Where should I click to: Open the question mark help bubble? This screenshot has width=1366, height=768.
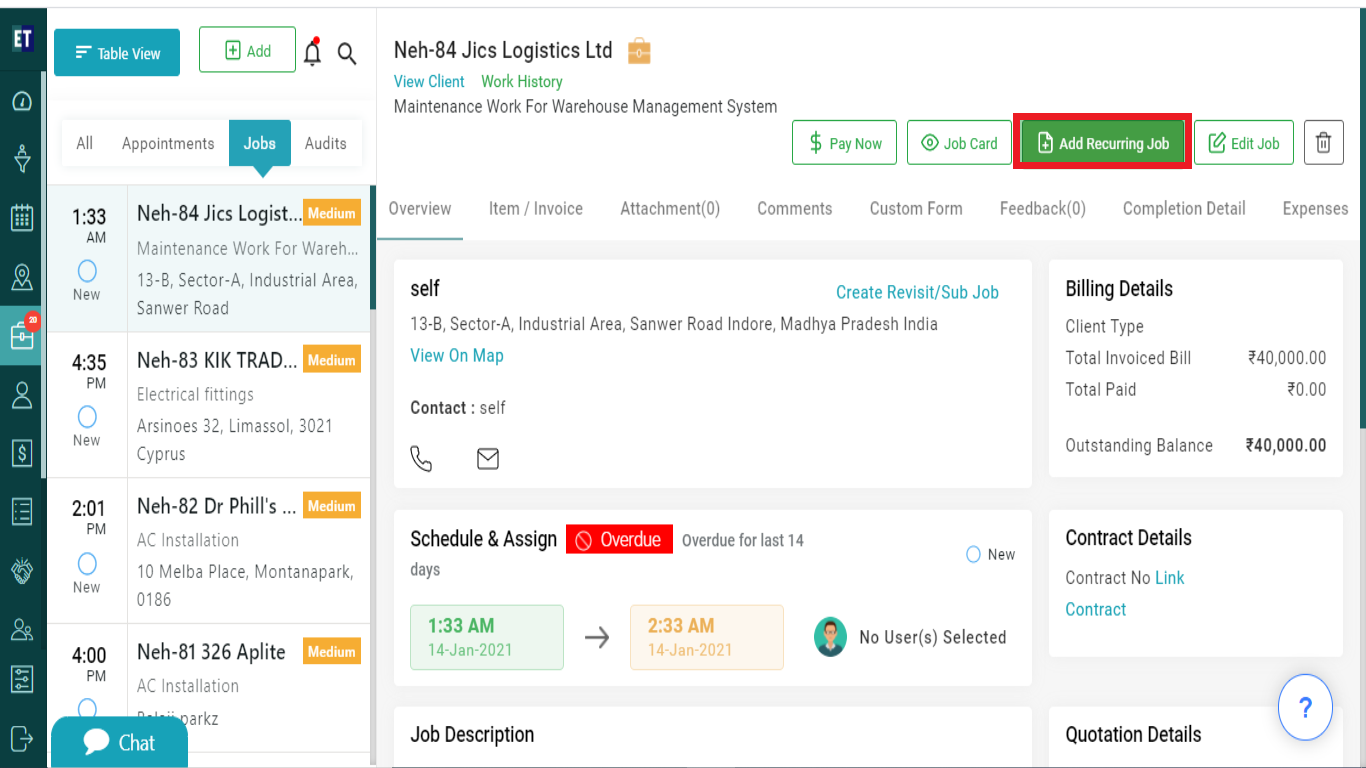click(x=1305, y=708)
